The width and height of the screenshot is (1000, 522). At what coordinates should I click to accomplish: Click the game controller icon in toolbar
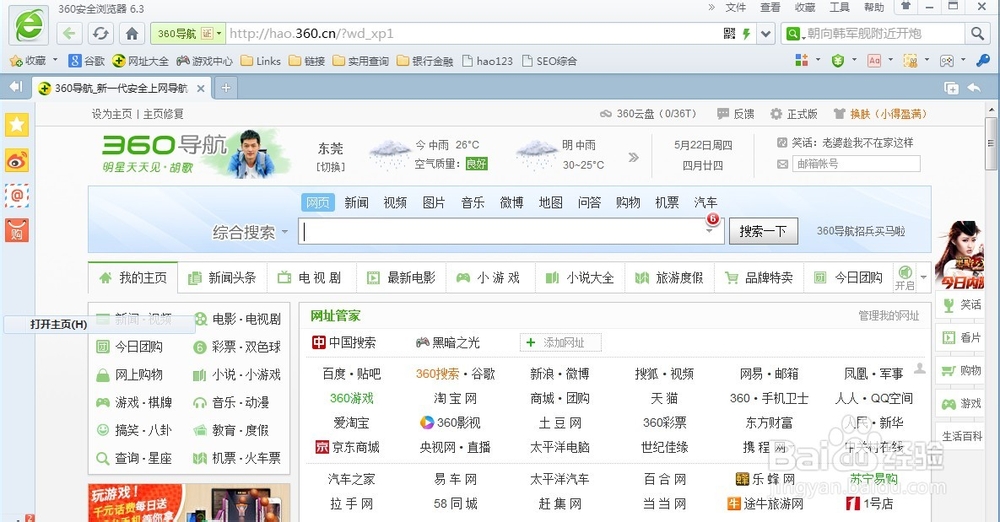click(x=947, y=61)
